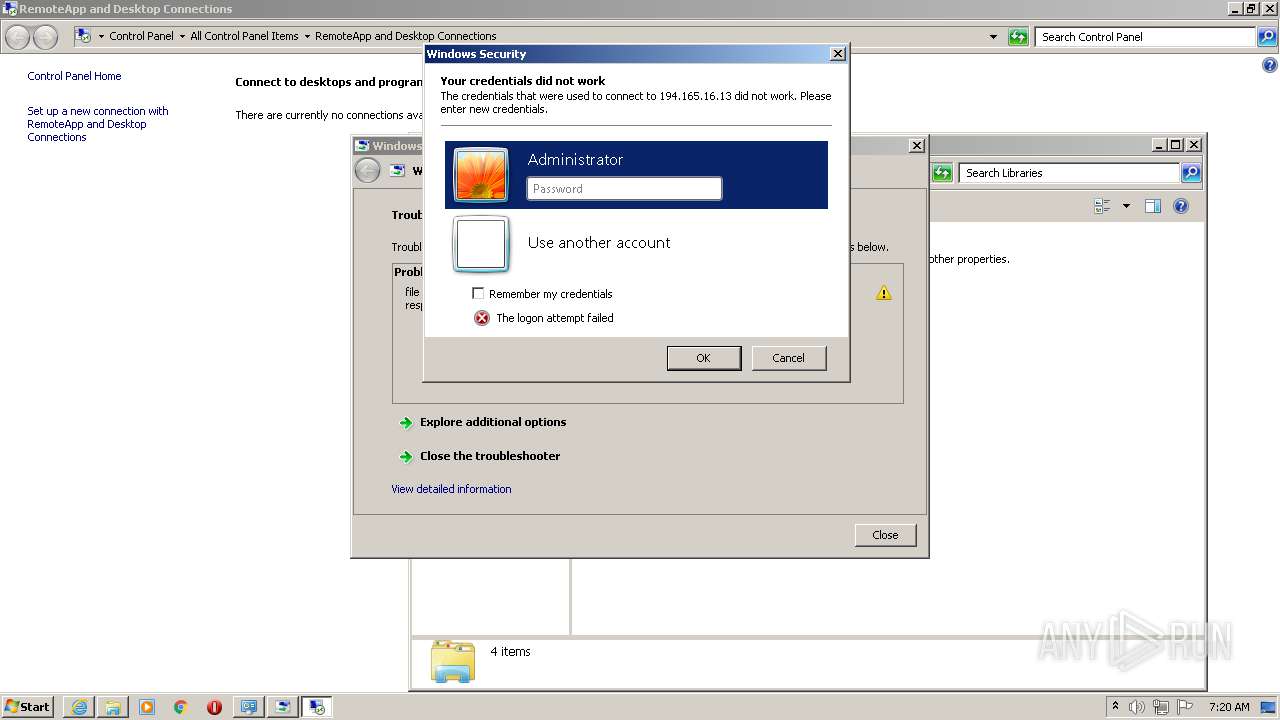Open address bar history dropdown in Control Panel
This screenshot has width=1280, height=720.
tap(993, 37)
